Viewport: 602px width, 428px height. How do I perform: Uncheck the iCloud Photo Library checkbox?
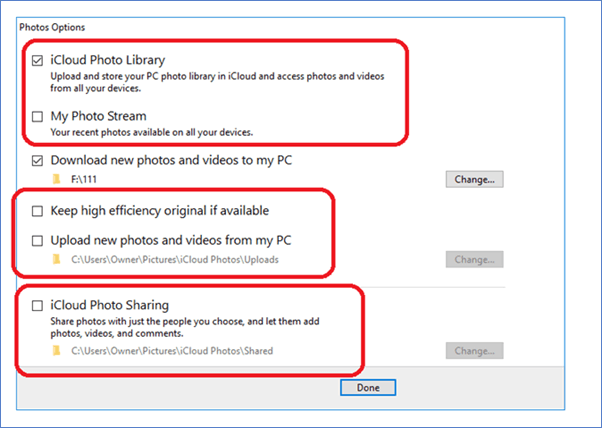pos(38,61)
